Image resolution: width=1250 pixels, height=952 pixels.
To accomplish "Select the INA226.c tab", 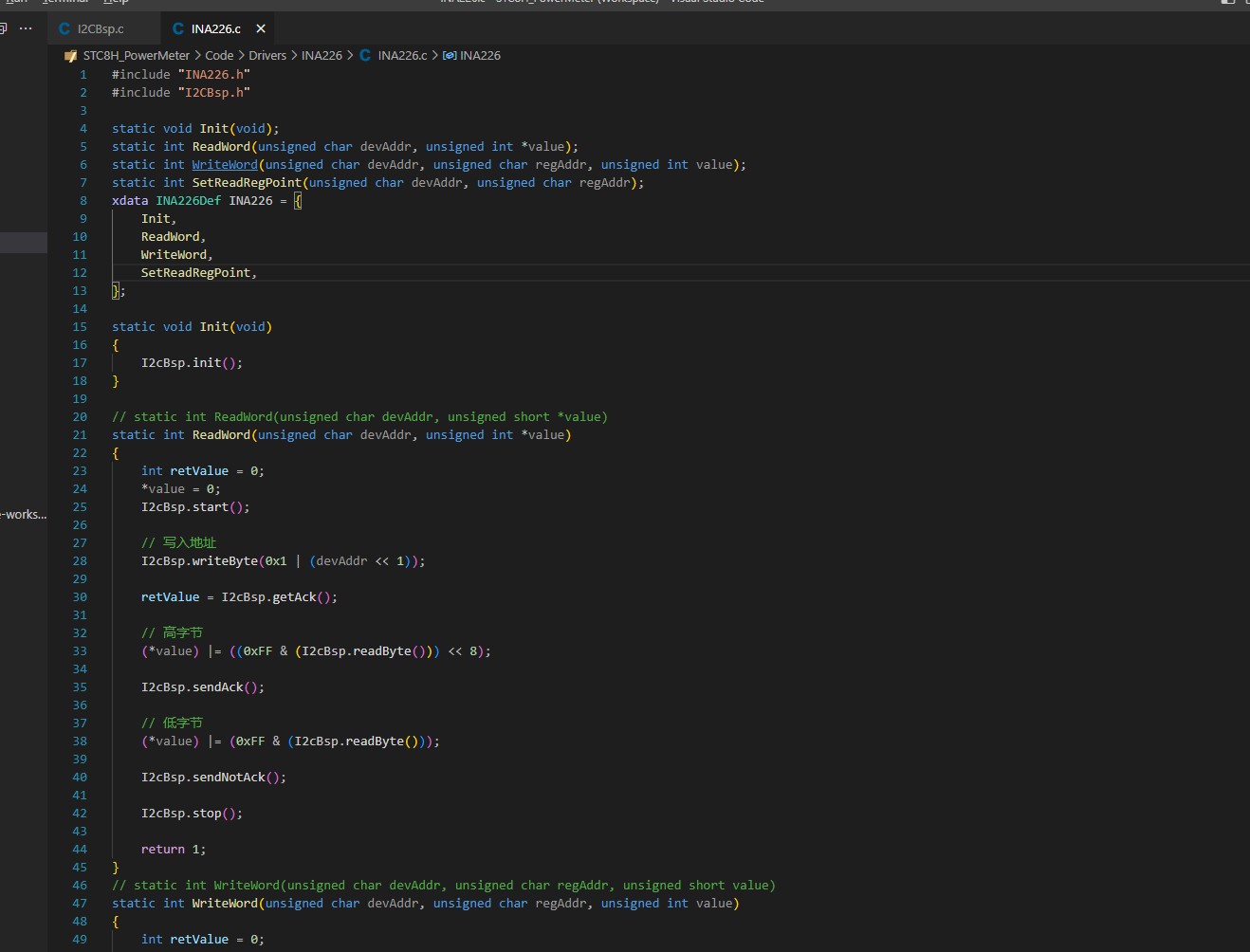I will pyautogui.click(x=215, y=28).
